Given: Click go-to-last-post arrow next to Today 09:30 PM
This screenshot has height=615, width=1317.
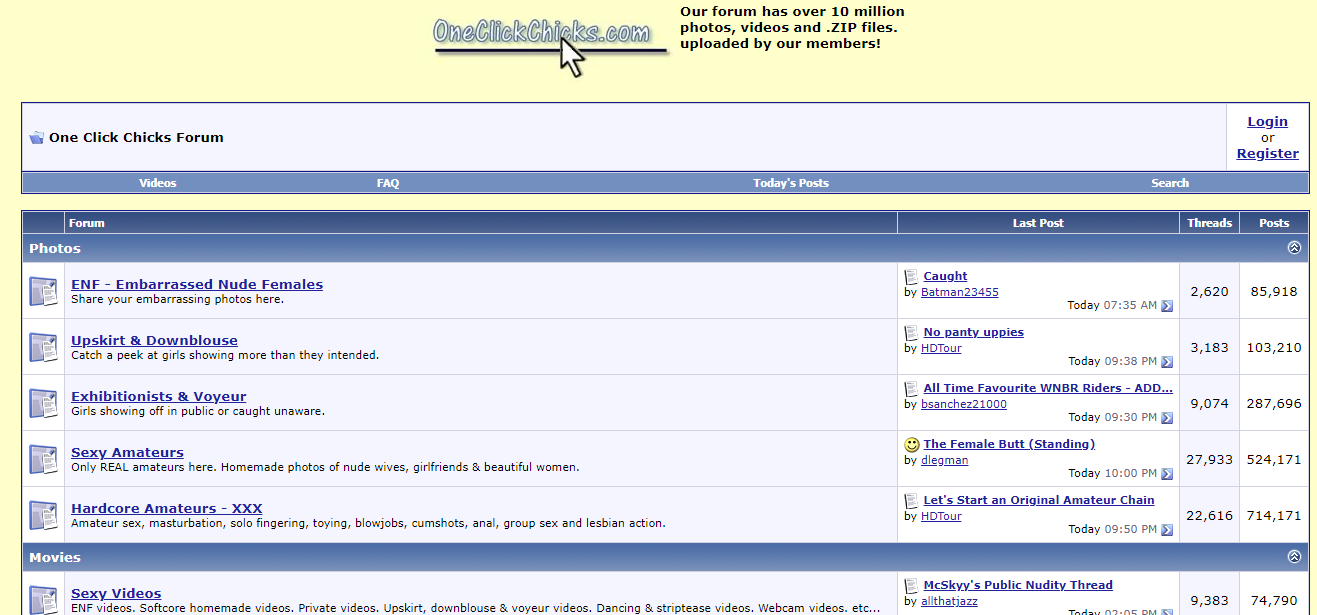Looking at the screenshot, I should coord(1166,418).
